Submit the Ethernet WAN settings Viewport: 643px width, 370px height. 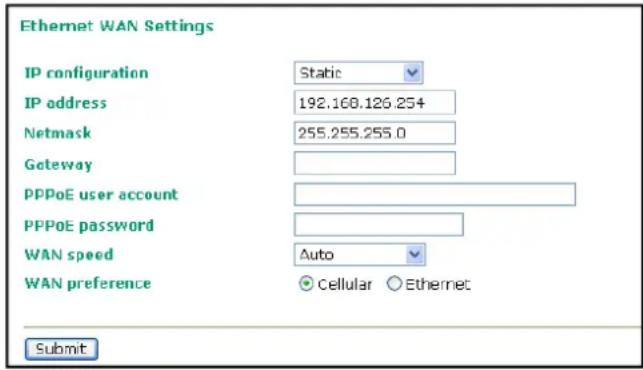62,349
